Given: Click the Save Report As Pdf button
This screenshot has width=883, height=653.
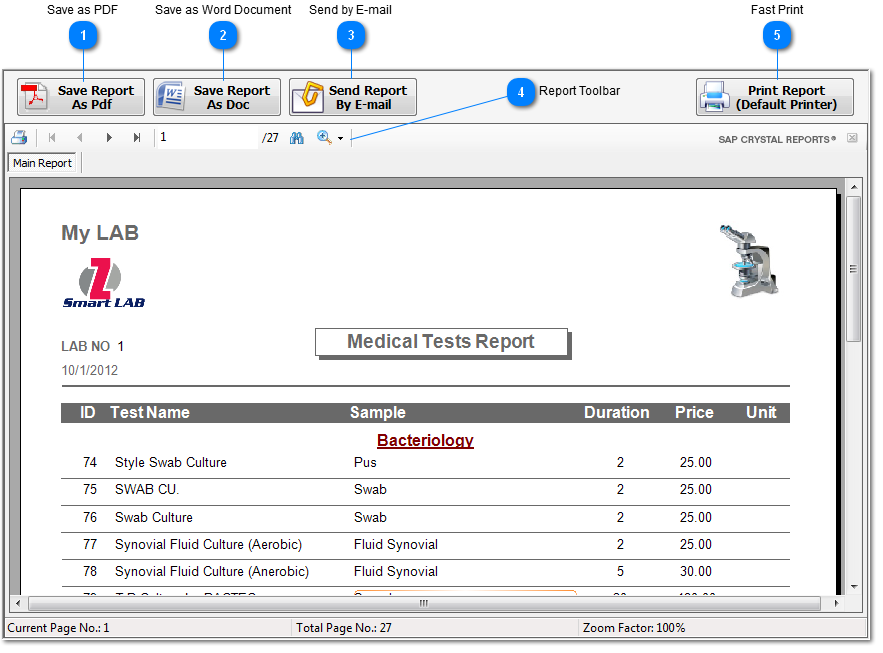Looking at the screenshot, I should click(x=81, y=97).
